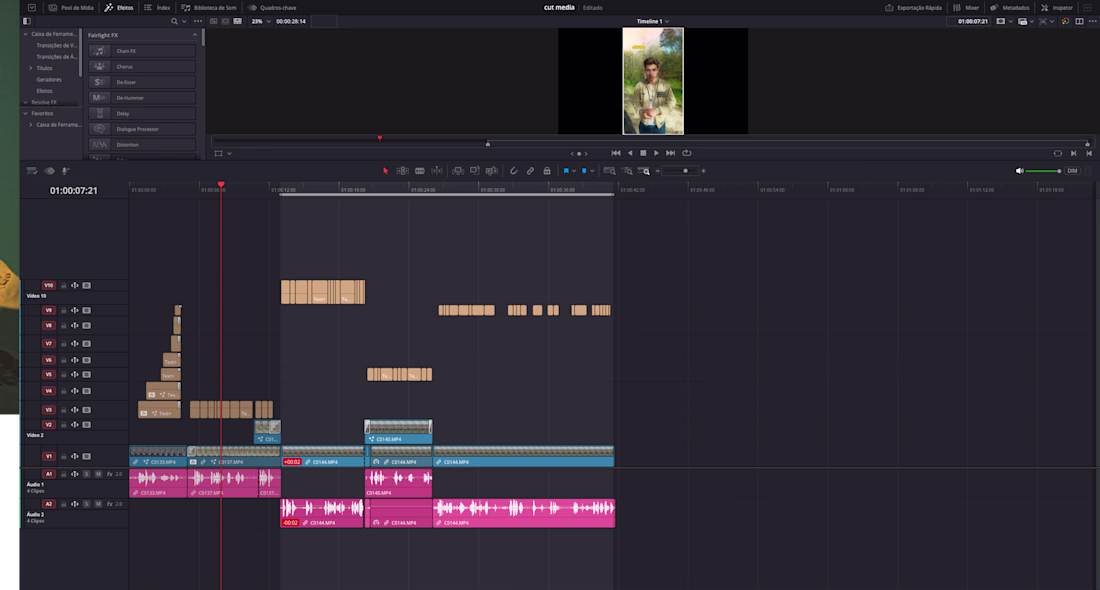Lock the V1 video track
Screen dimensions: 1100x590
click(x=63, y=456)
